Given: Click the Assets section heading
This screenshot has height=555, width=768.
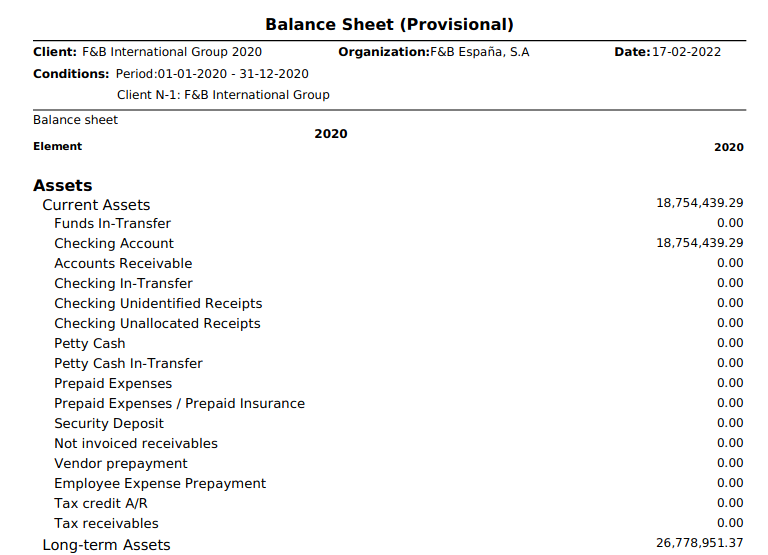Looking at the screenshot, I should (x=62, y=185).
